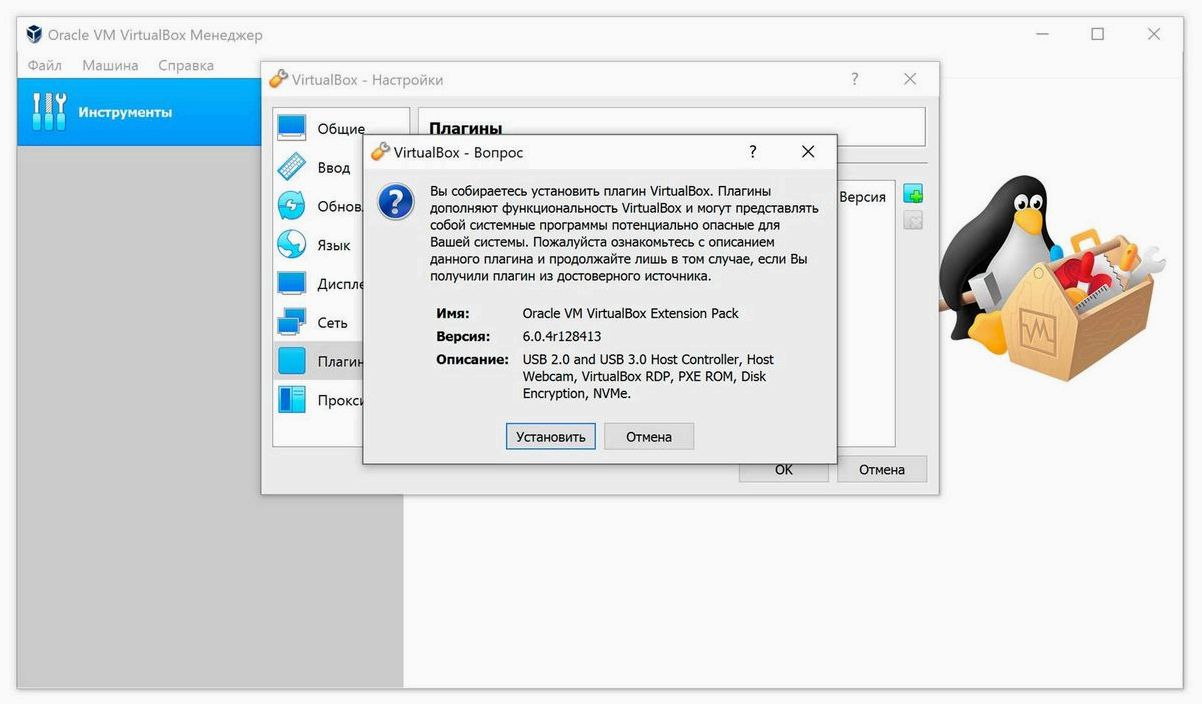Image resolution: width=1202 pixels, height=704 pixels.
Task: Click the Обновления refresh icon
Action: coord(291,205)
